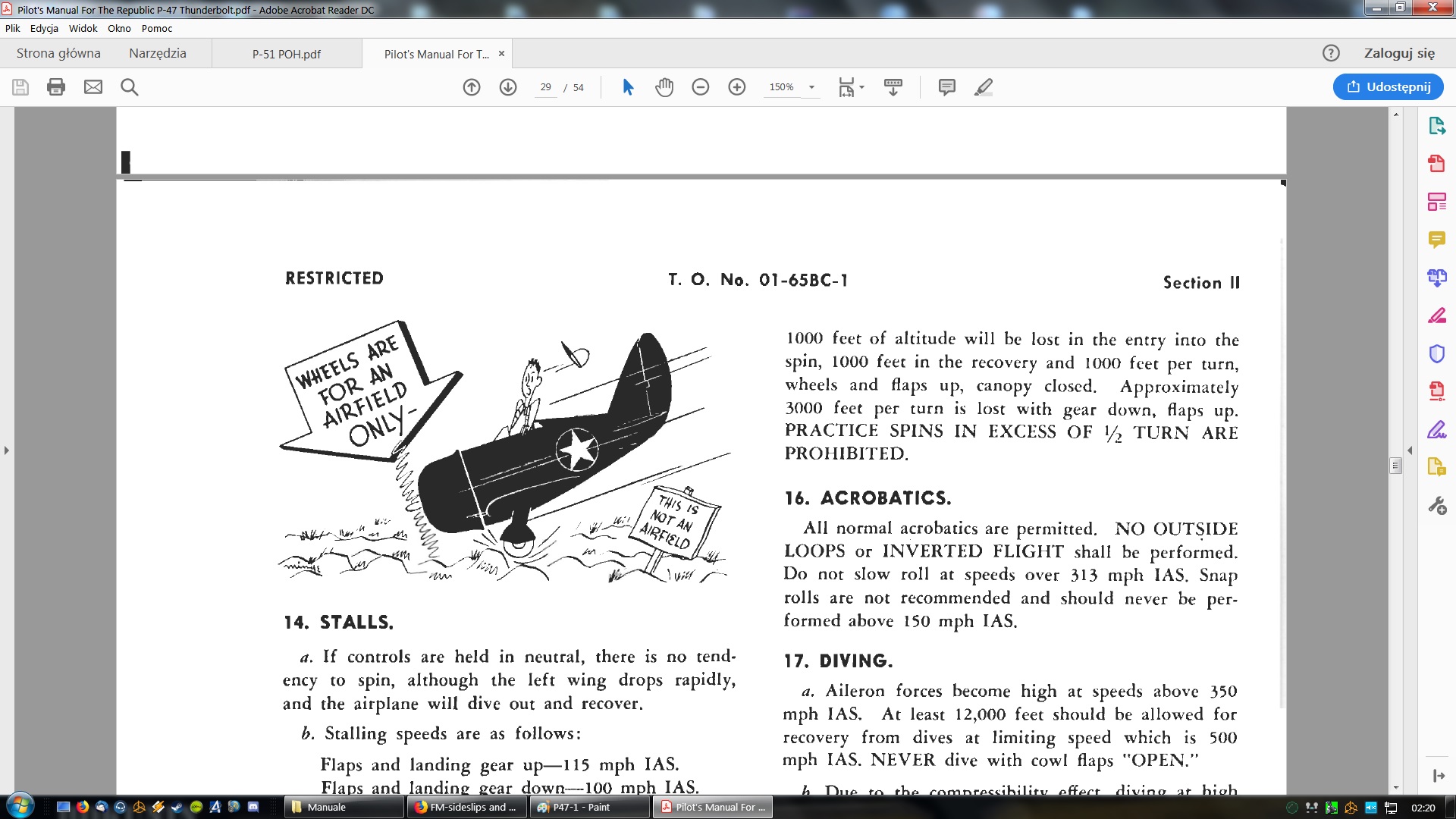Expand the right pane arrow at bottom

pyautogui.click(x=1439, y=776)
